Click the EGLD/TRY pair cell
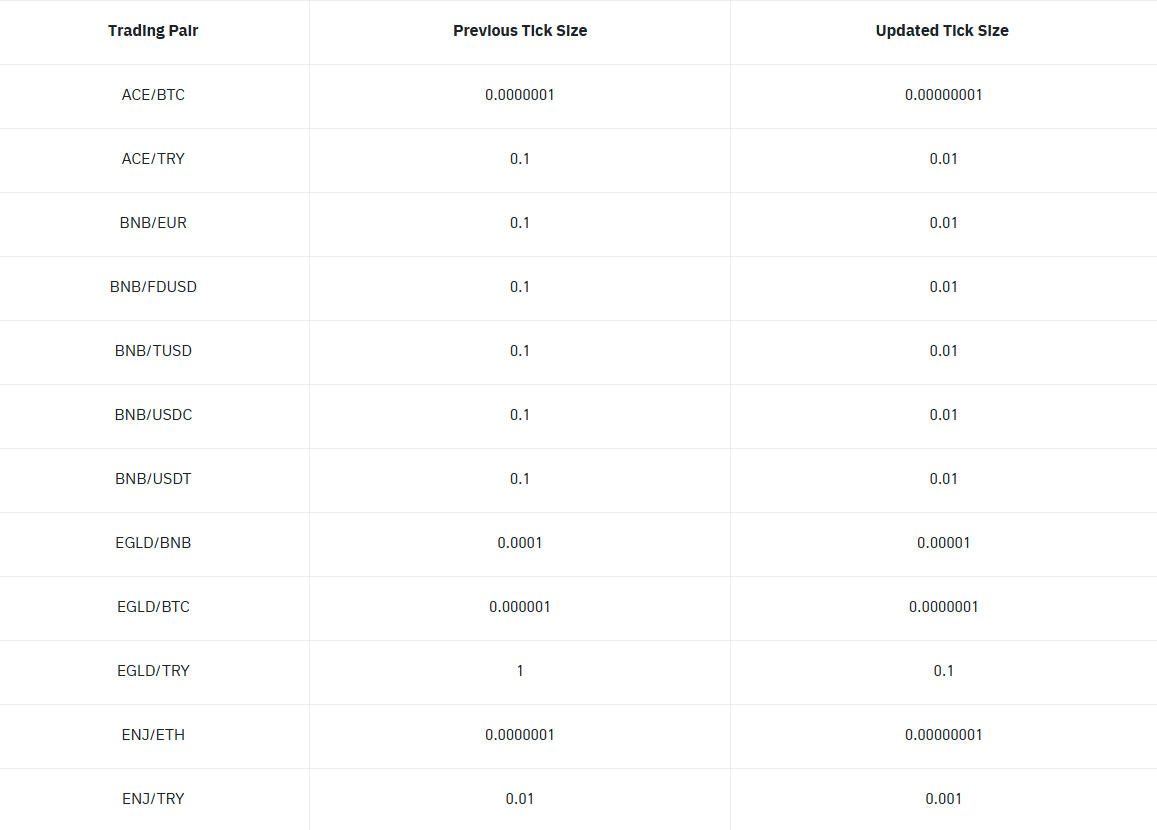The height and width of the screenshot is (830, 1157). pyautogui.click(x=153, y=671)
